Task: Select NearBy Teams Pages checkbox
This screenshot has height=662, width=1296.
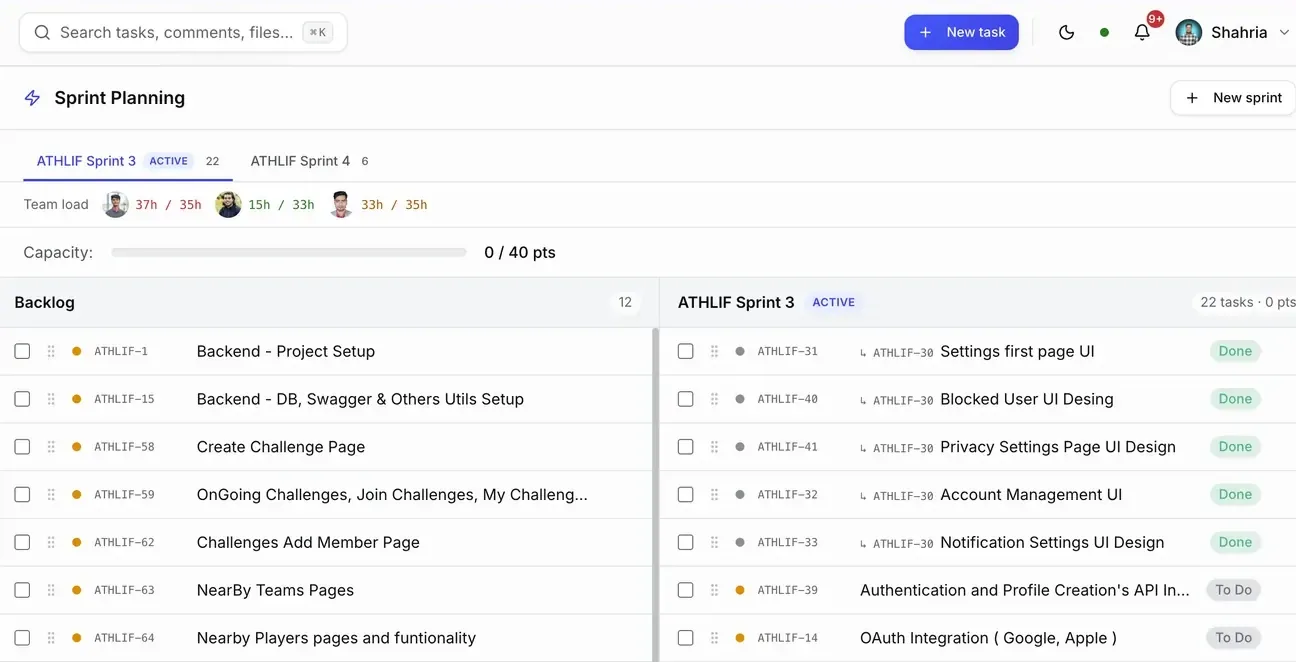Action: click(x=22, y=590)
